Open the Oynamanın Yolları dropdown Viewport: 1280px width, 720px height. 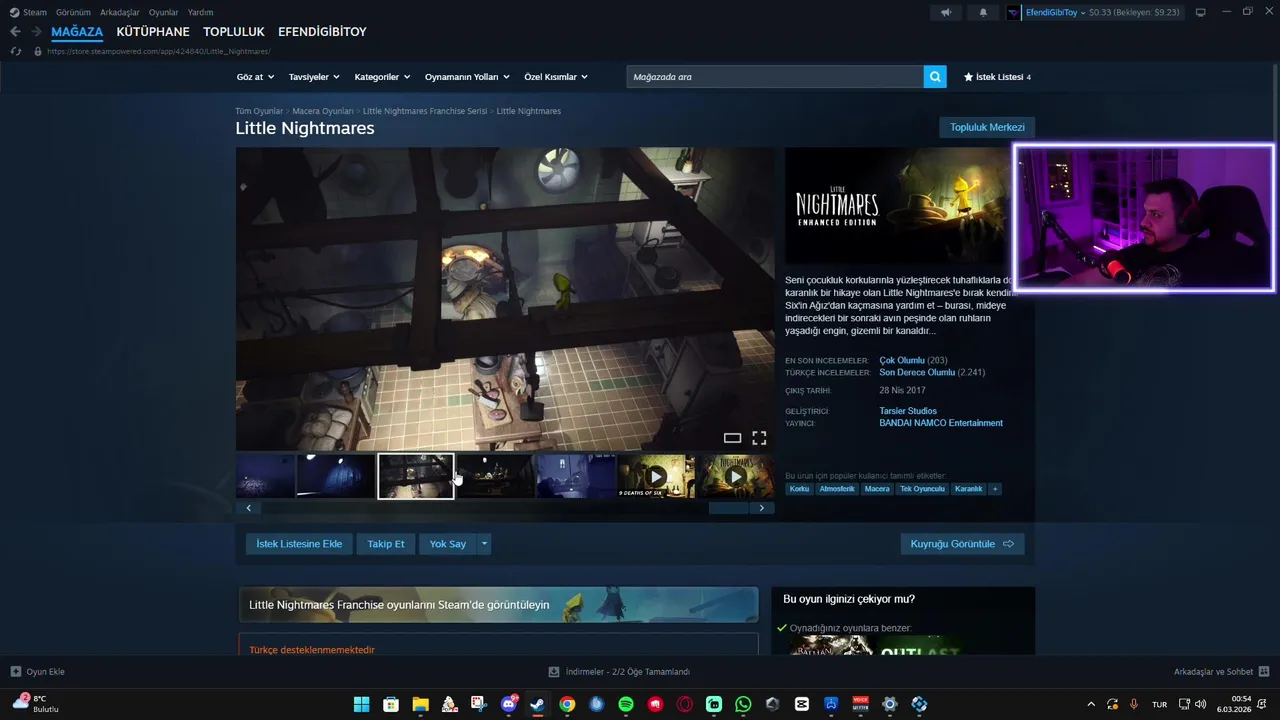pyautogui.click(x=467, y=77)
